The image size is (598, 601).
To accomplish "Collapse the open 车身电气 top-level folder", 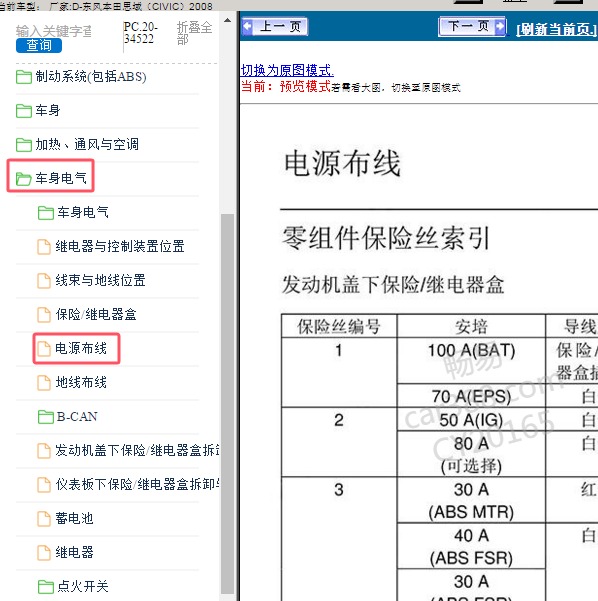I will pyautogui.click(x=61, y=178).
